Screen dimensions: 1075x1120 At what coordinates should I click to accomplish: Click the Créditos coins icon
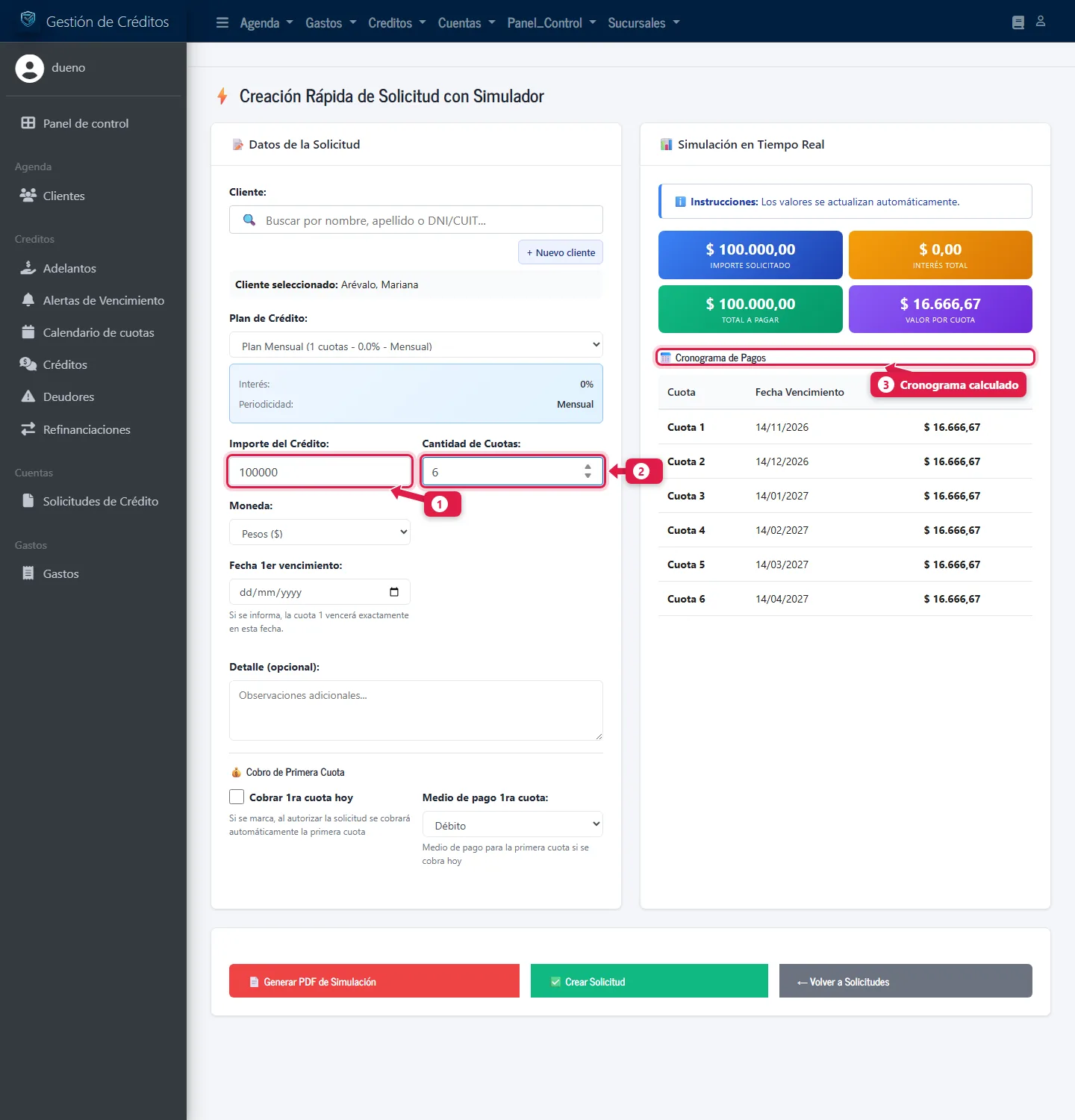tap(28, 364)
